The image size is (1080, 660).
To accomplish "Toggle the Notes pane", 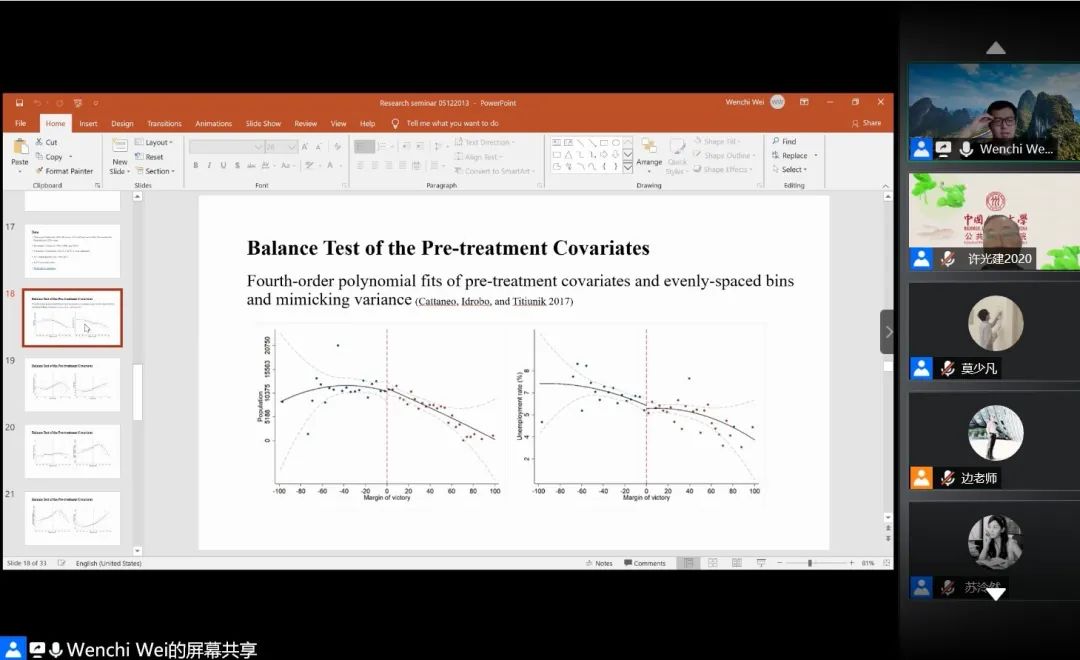I will pyautogui.click(x=599, y=563).
